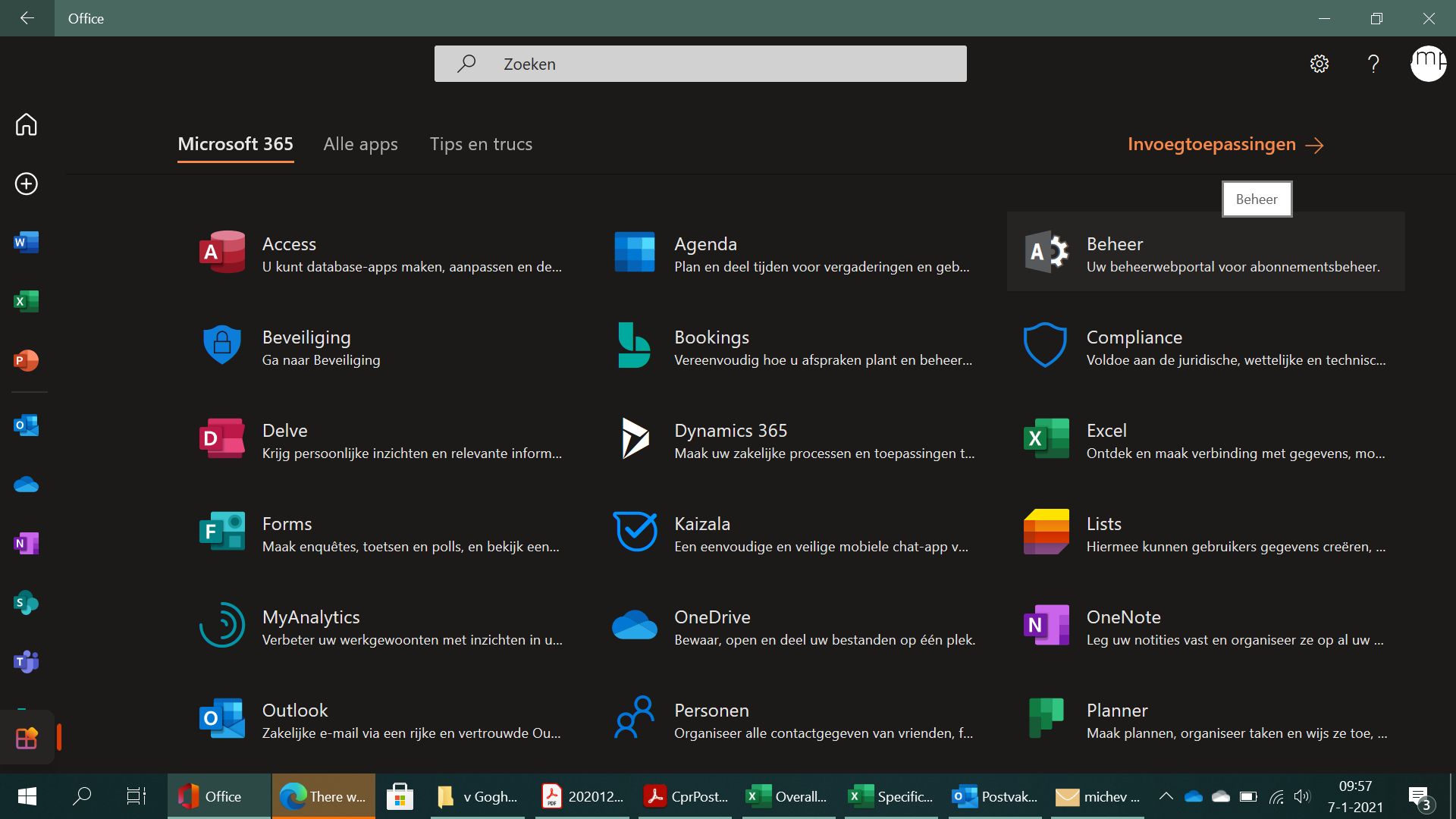Viewport: 1456px width, 819px height.
Task: Open the Access app icon
Action: pos(222,252)
